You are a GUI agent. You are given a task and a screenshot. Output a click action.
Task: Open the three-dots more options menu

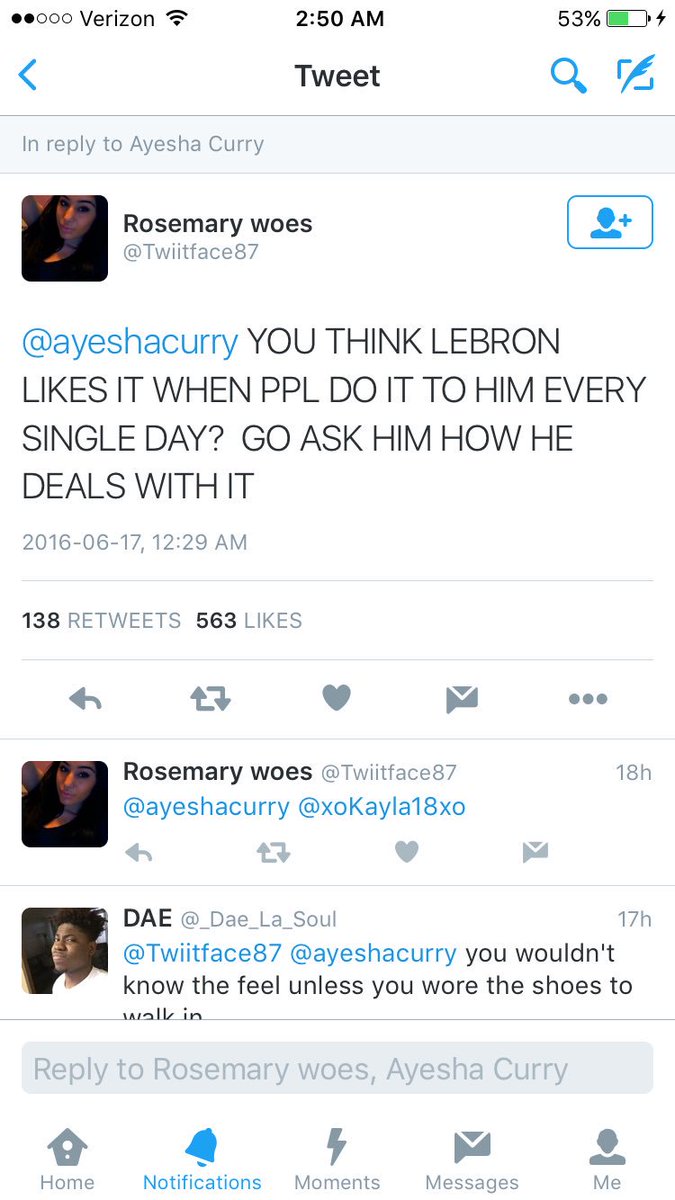pyautogui.click(x=588, y=699)
